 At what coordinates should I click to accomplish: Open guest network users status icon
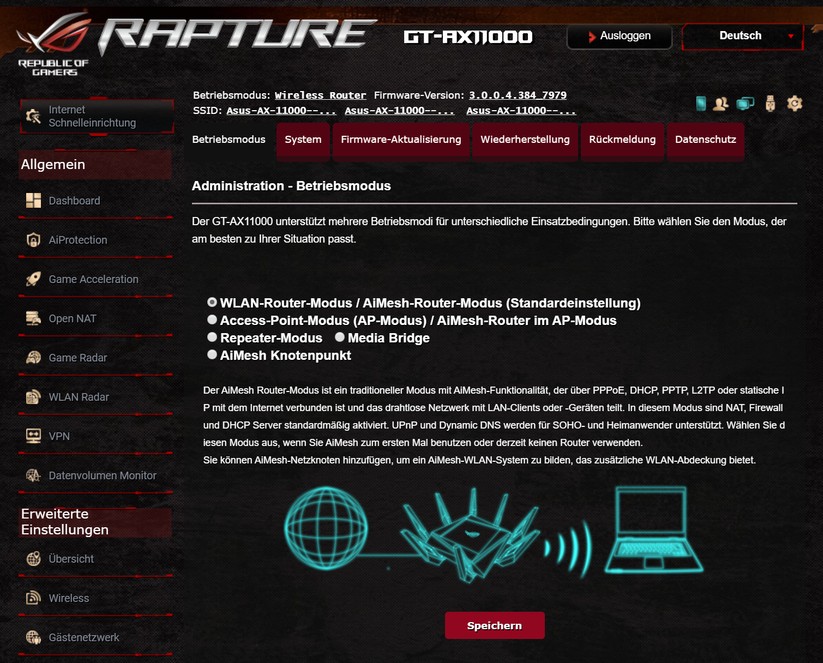(x=721, y=103)
